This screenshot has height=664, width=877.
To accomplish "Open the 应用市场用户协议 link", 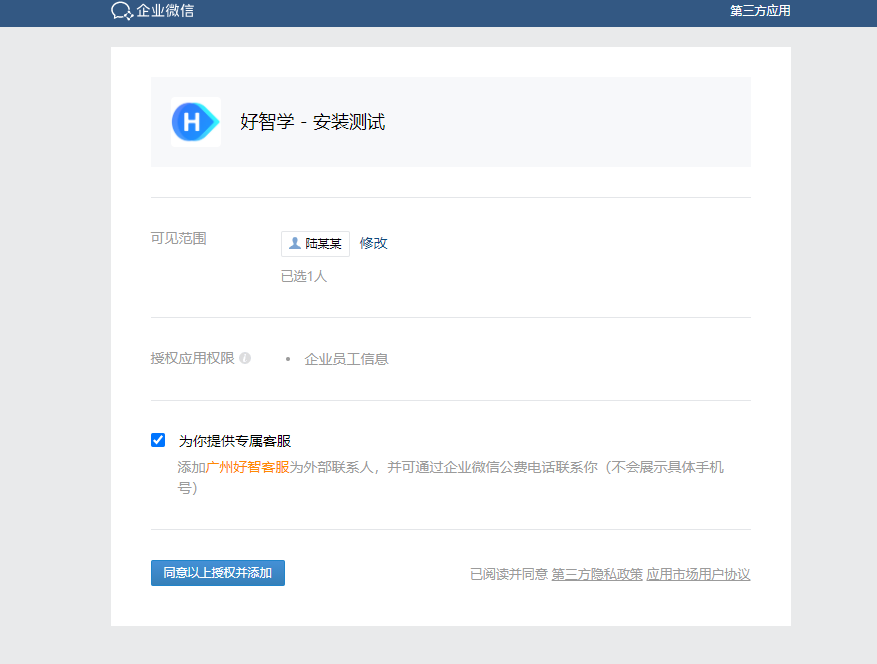I will point(698,574).
